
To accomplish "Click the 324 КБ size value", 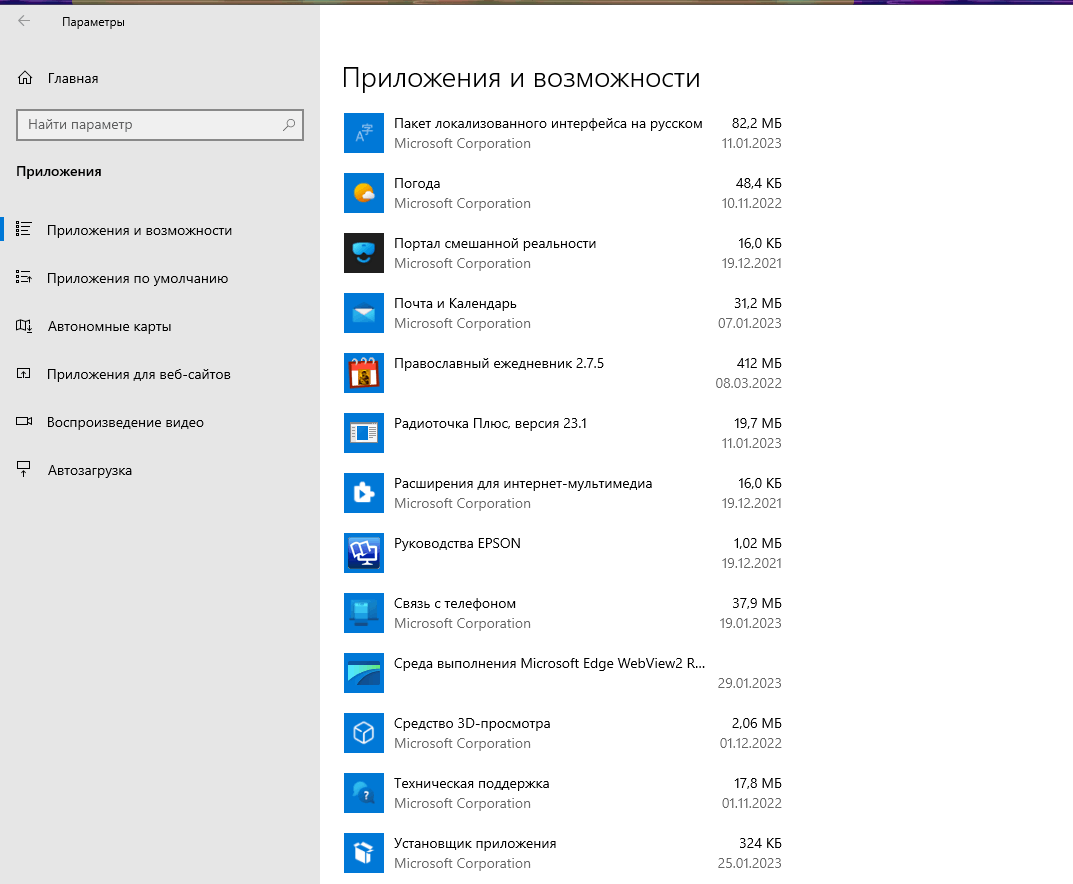I will (760, 844).
